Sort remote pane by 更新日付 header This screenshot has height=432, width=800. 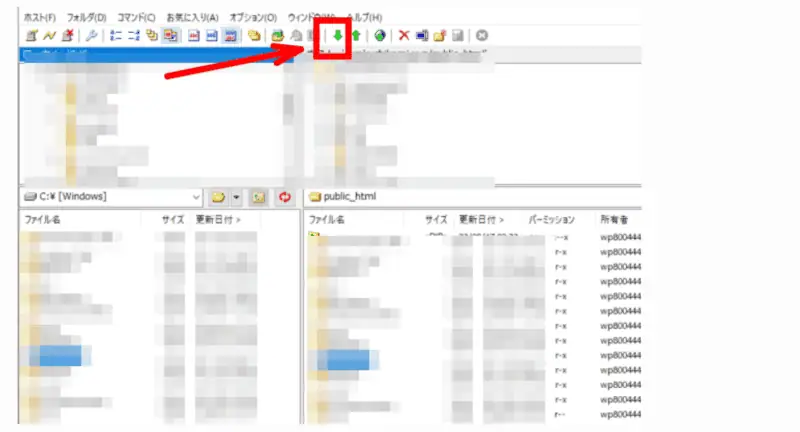tap(481, 220)
